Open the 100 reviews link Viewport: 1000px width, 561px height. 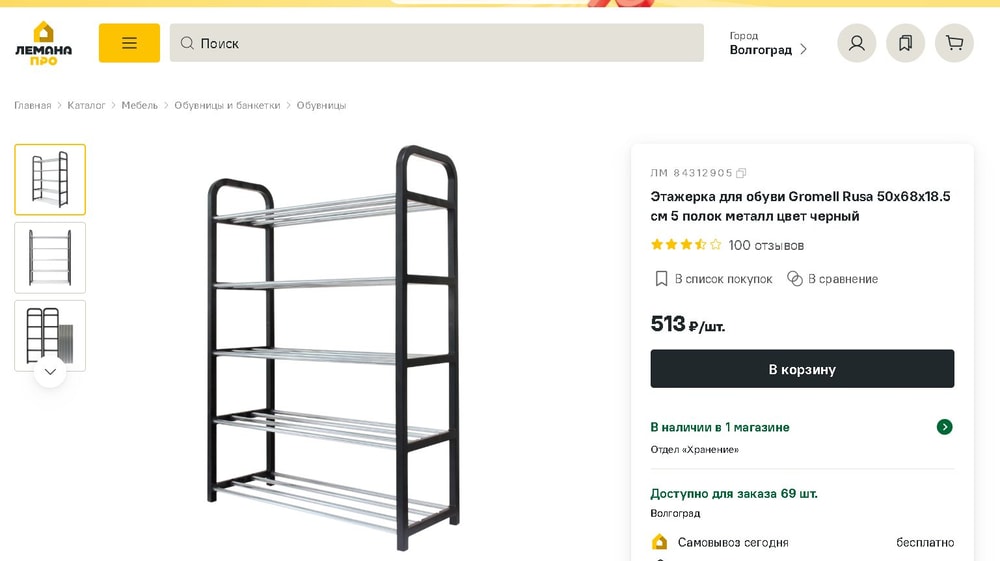click(766, 245)
